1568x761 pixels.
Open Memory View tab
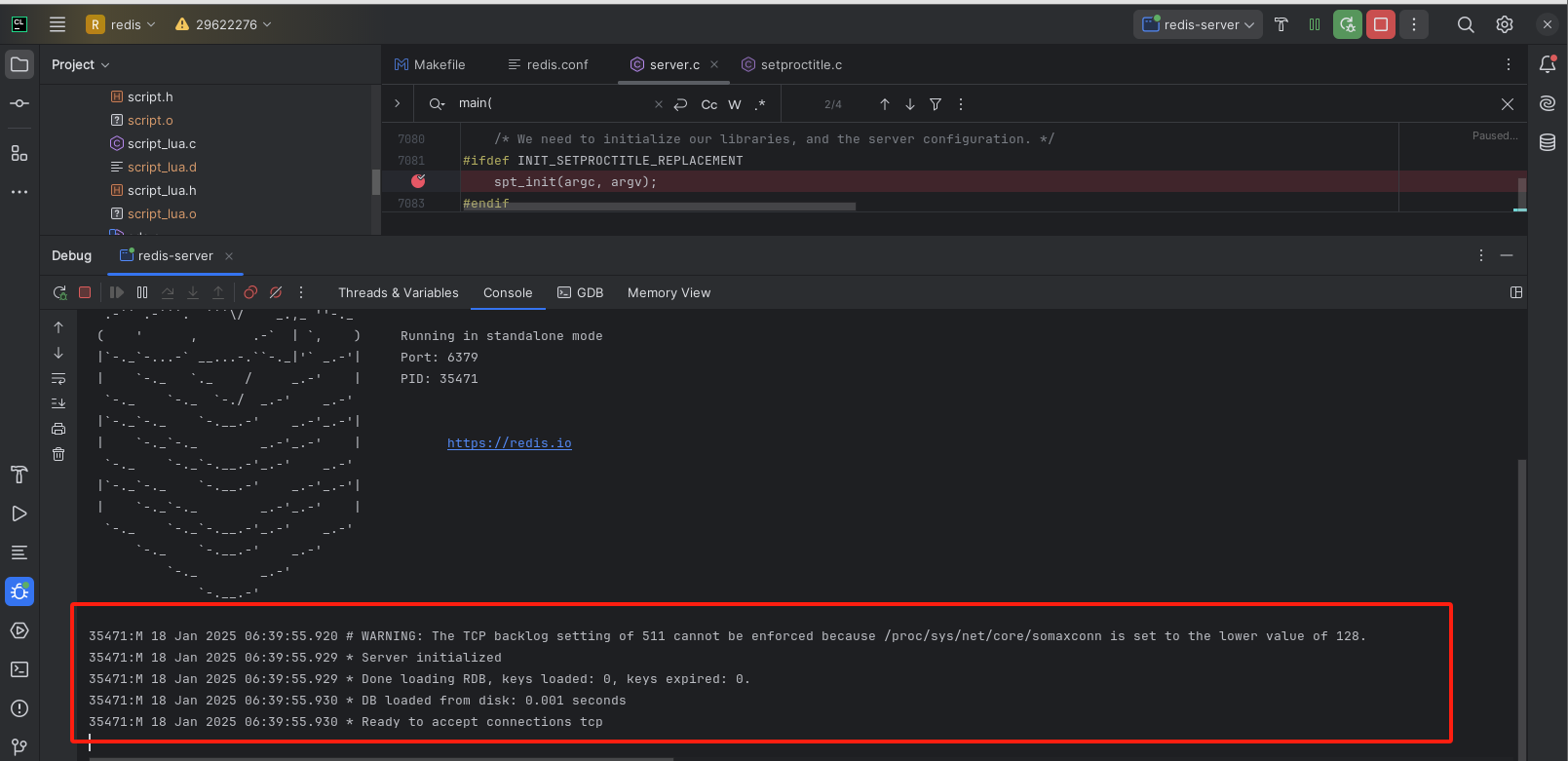click(669, 292)
